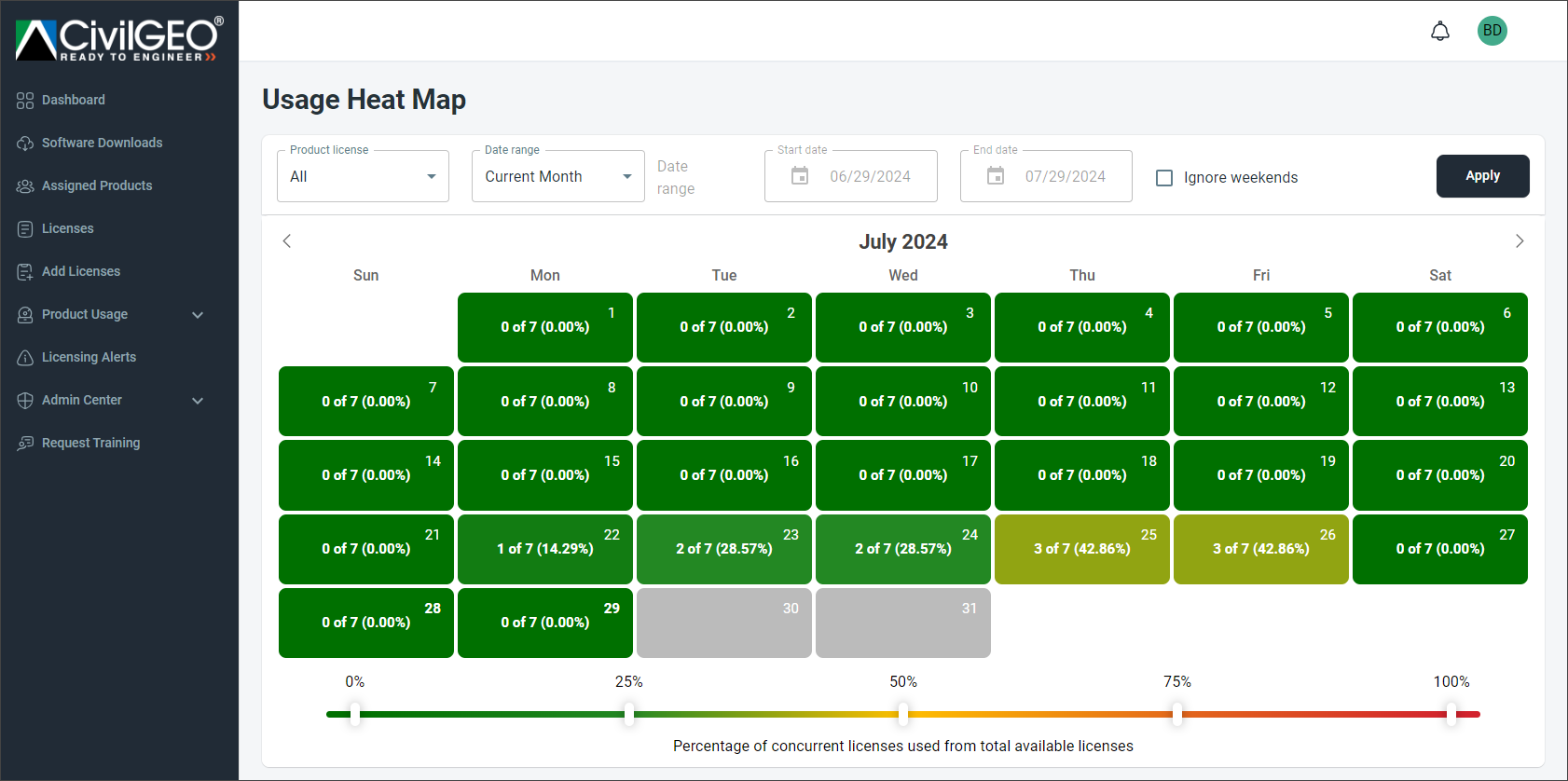
Task: Click the Apply button
Action: tap(1482, 176)
